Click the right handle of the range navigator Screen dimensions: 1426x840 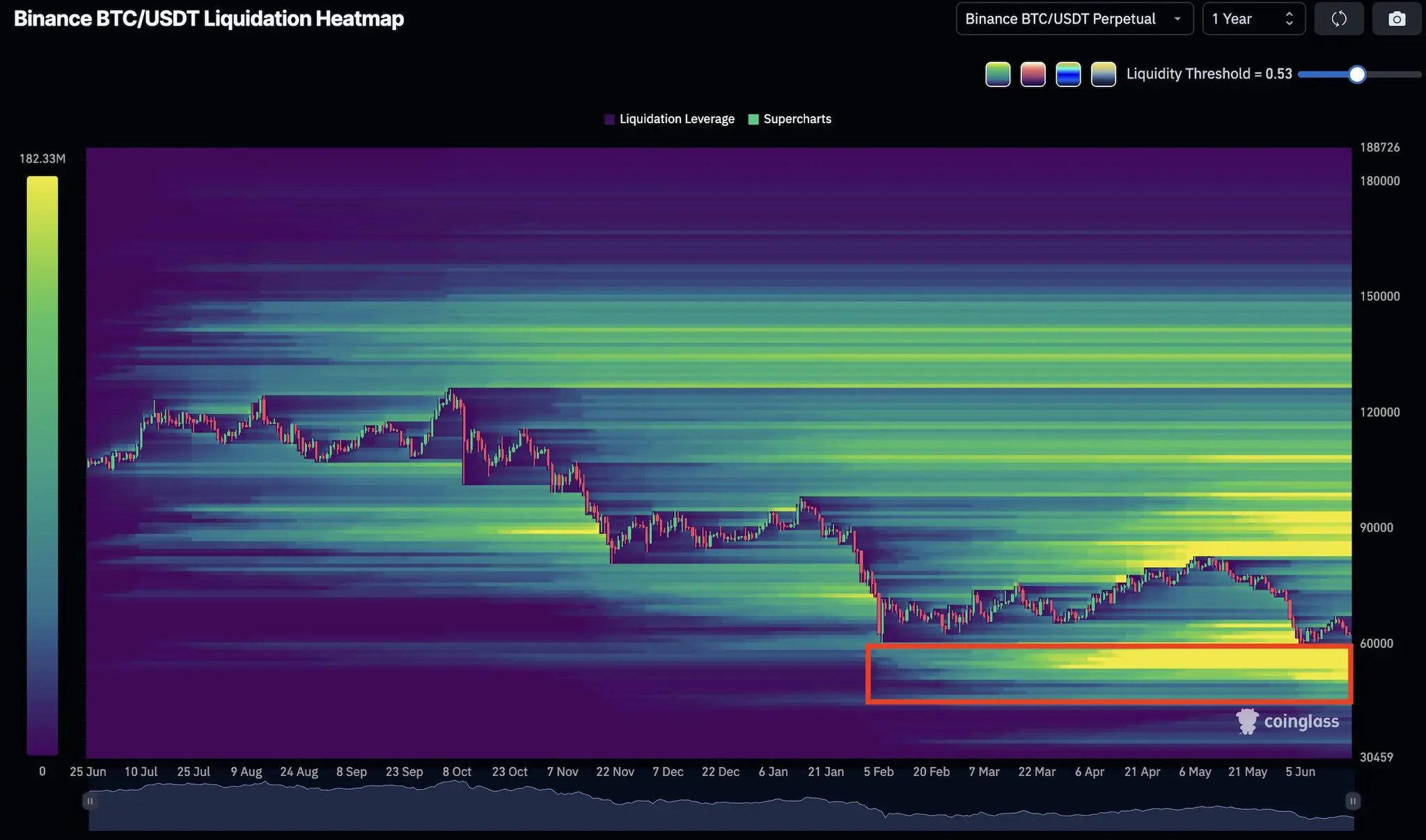(1353, 801)
